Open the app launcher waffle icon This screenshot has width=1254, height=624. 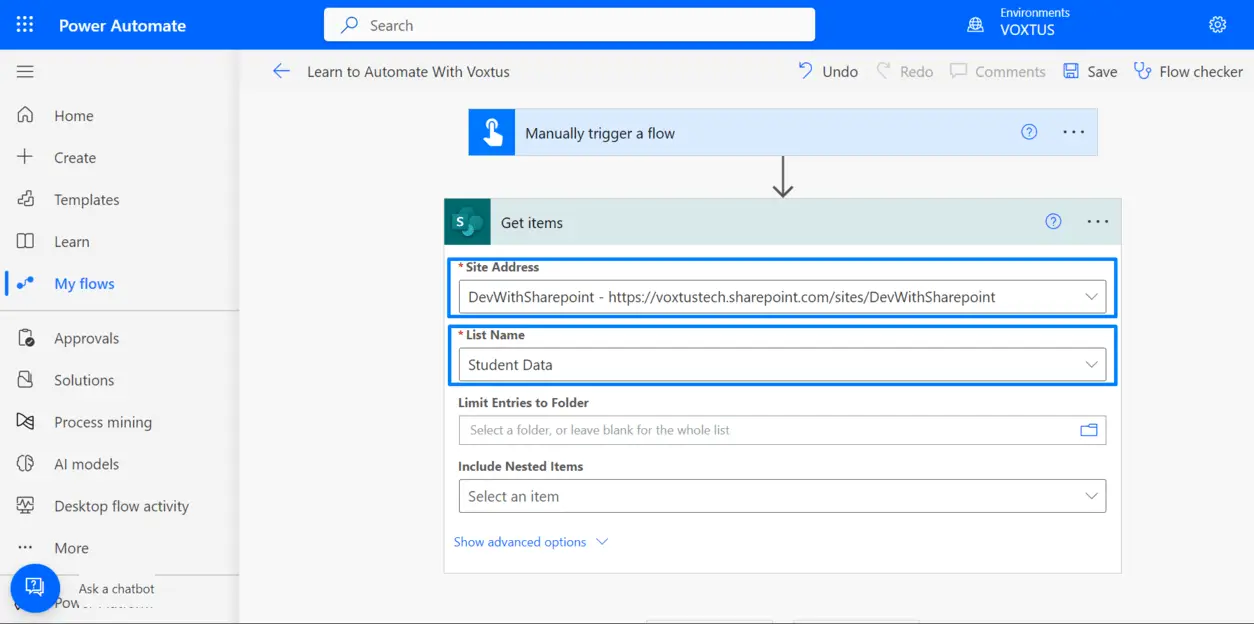point(24,24)
